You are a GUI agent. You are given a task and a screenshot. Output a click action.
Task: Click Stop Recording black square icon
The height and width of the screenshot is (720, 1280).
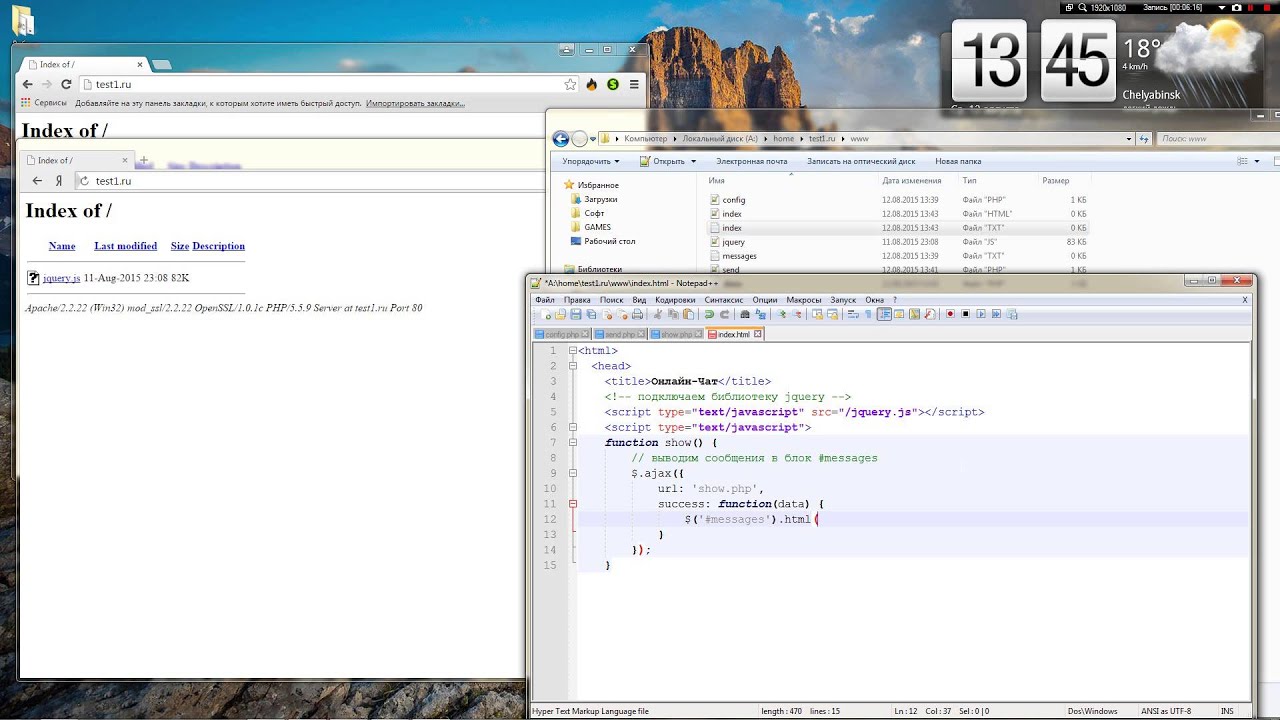(x=965, y=314)
